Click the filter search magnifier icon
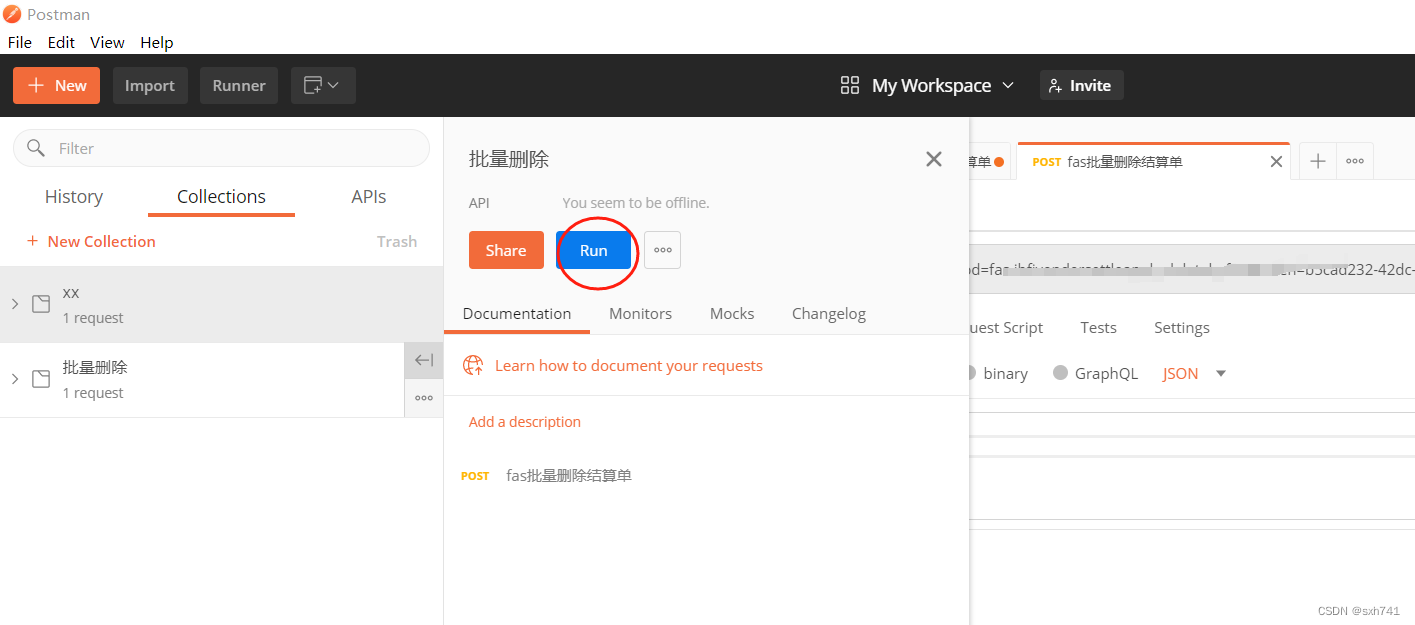The width and height of the screenshot is (1415, 625). (x=36, y=148)
